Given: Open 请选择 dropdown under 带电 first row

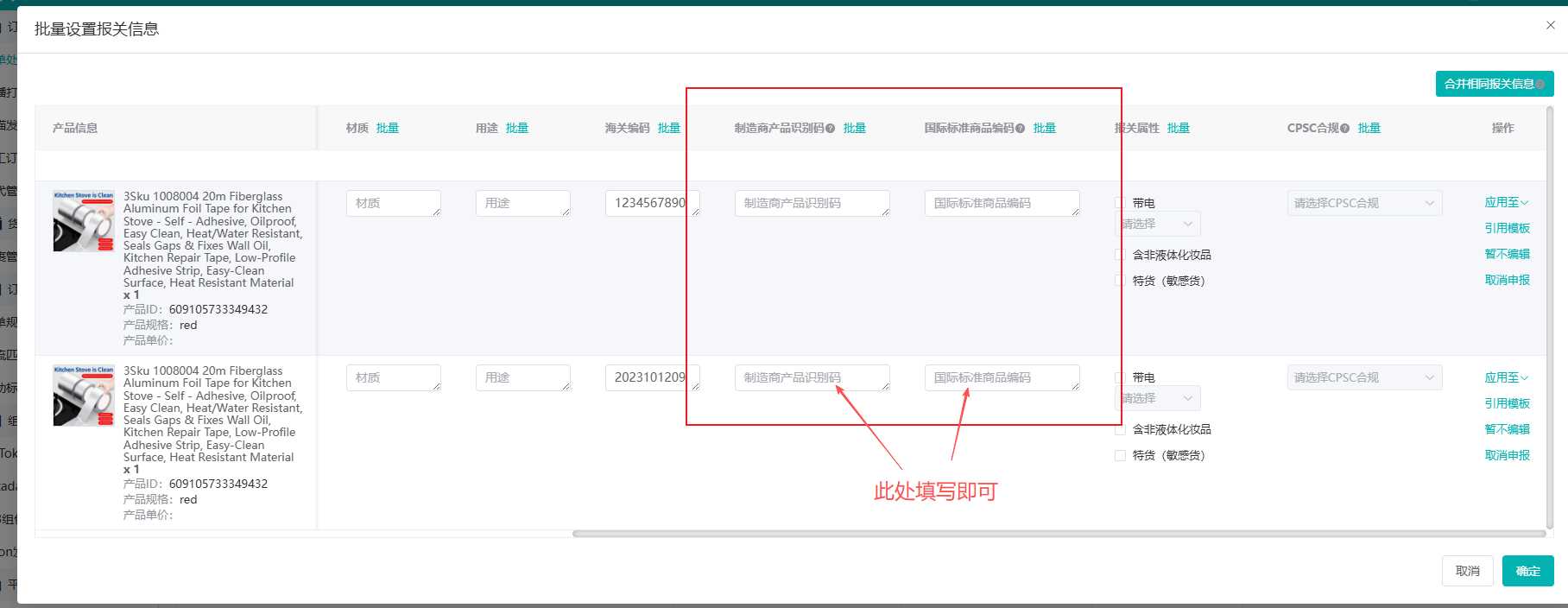Looking at the screenshot, I should 1158,224.
